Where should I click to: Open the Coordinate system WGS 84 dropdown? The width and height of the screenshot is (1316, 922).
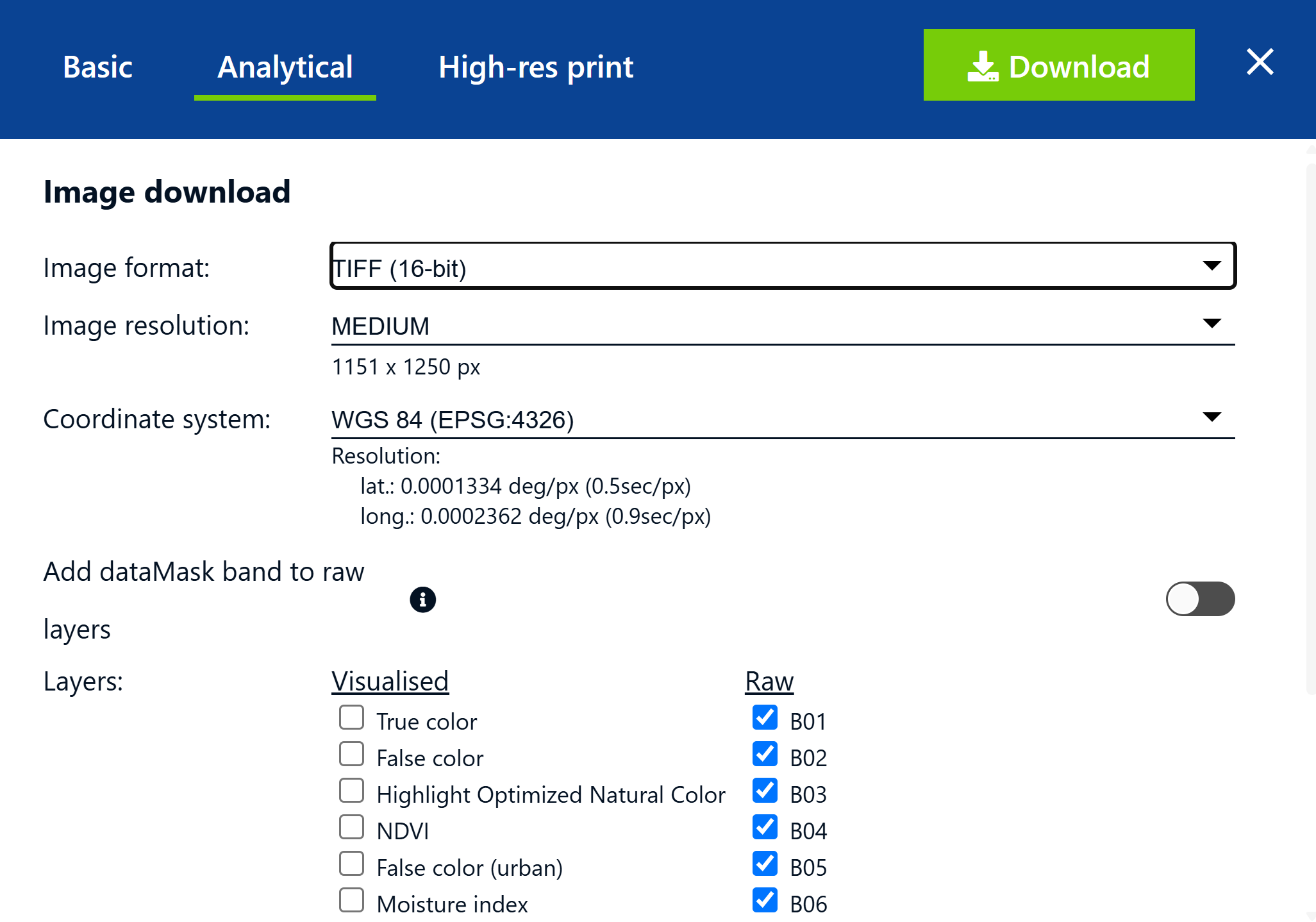coord(783,419)
